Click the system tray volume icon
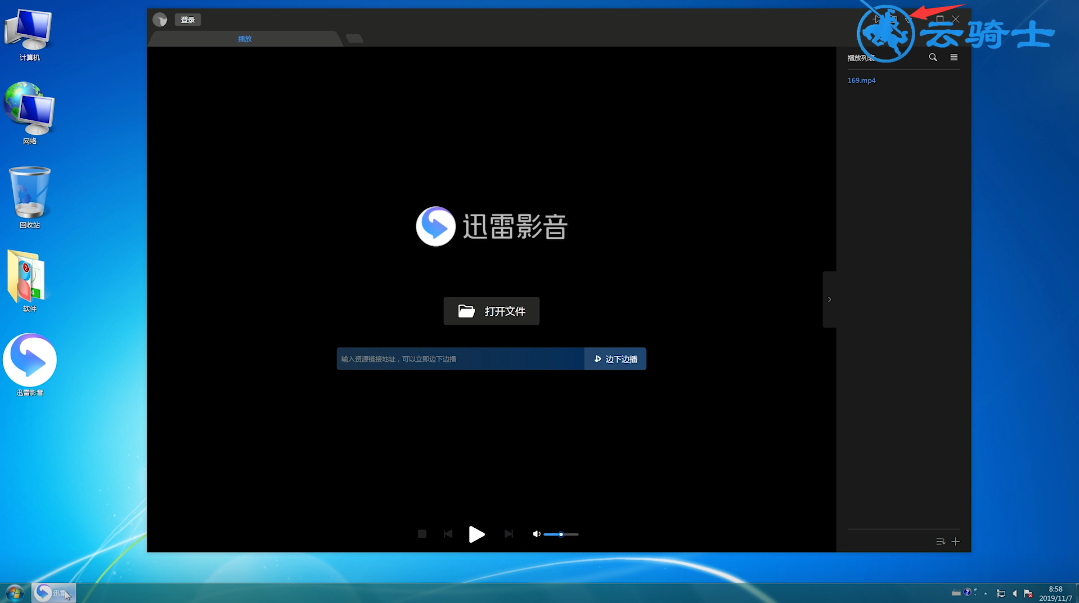 tap(1014, 593)
